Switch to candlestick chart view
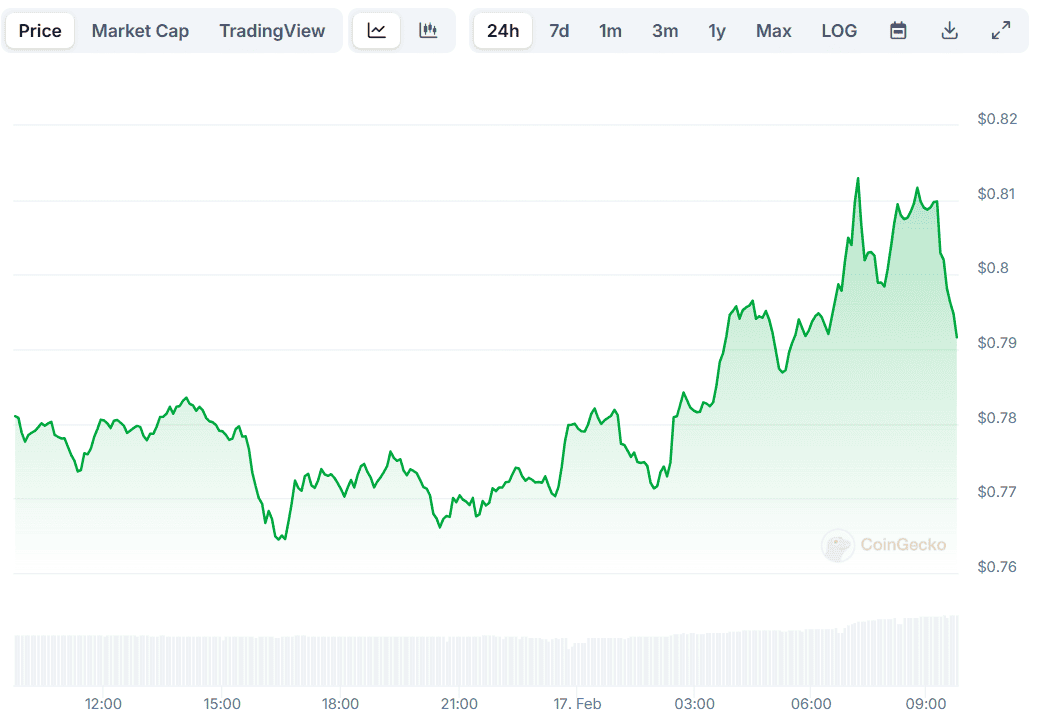Screen dimensions: 1038x723 (429, 31)
